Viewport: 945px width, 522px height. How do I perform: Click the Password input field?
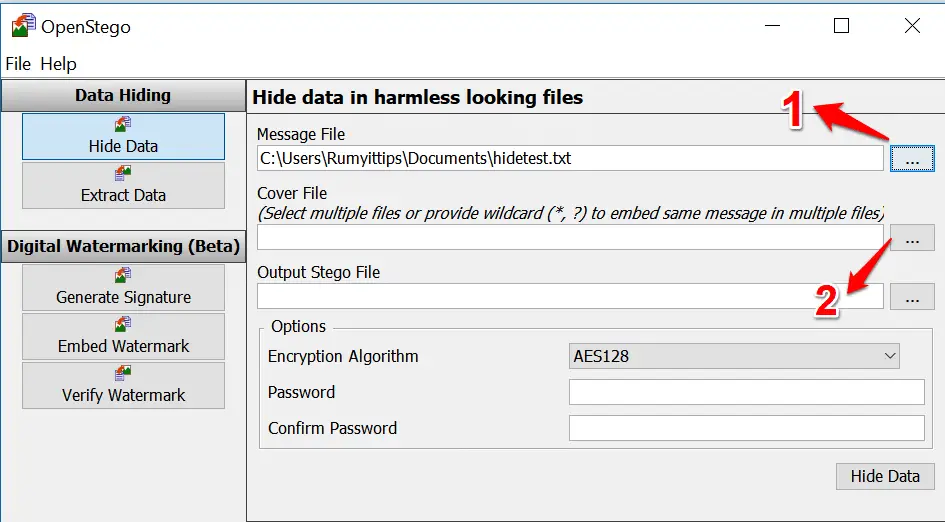[x=747, y=392]
